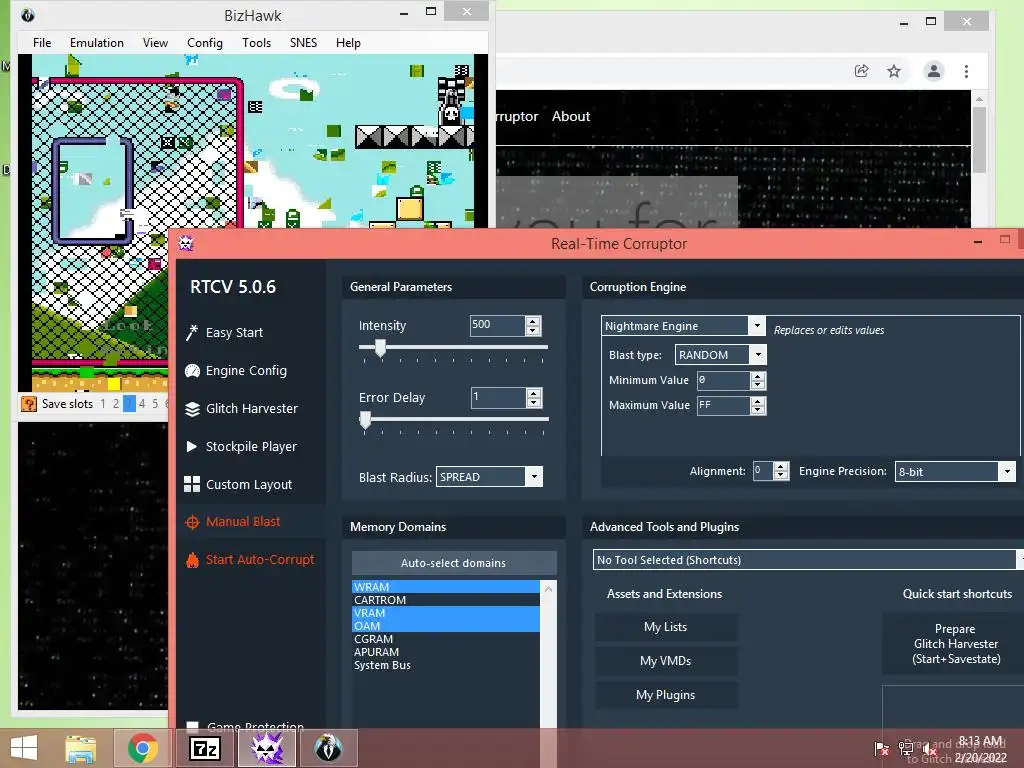Select save slot 5 in BizHawk
This screenshot has width=1024, height=768.
coord(155,404)
